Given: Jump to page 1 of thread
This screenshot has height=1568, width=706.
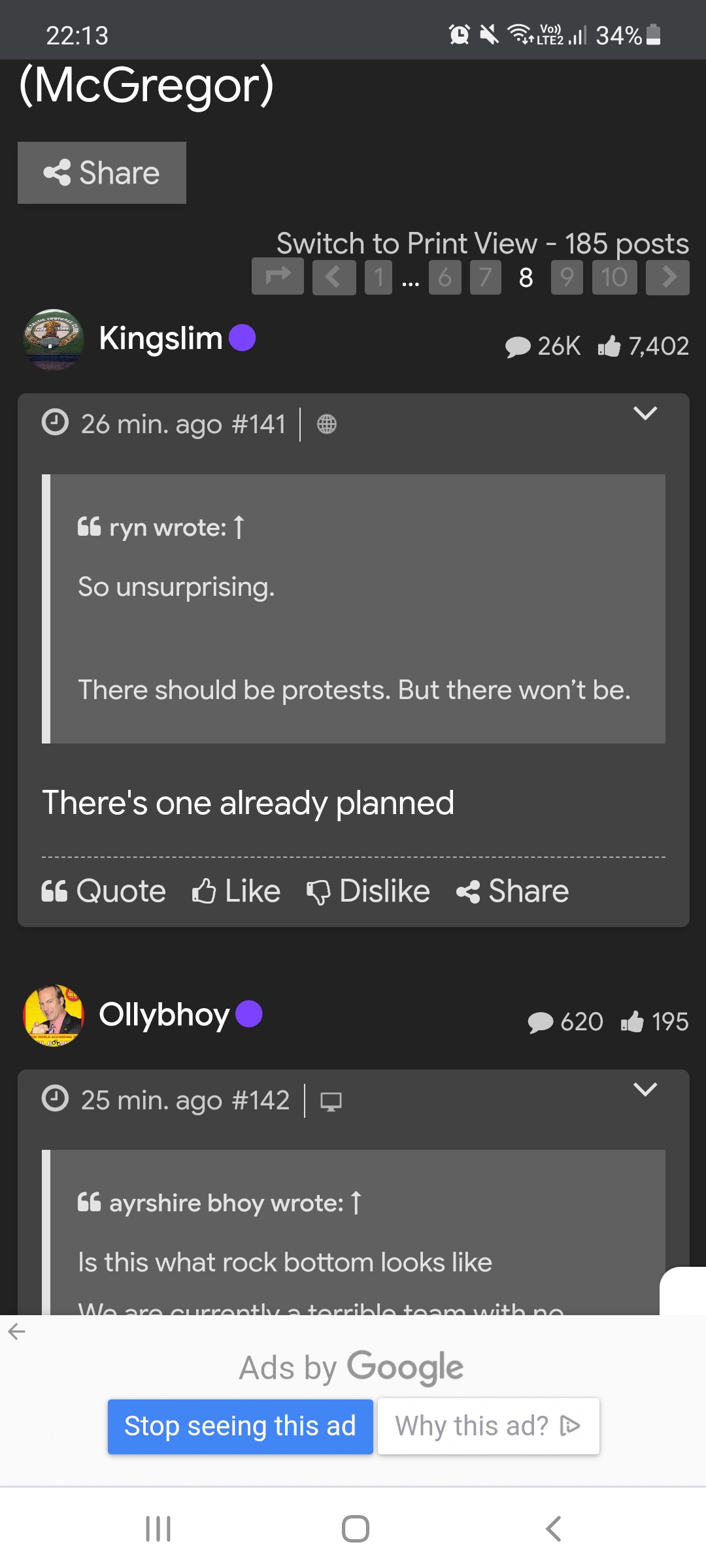Looking at the screenshot, I should (x=378, y=277).
